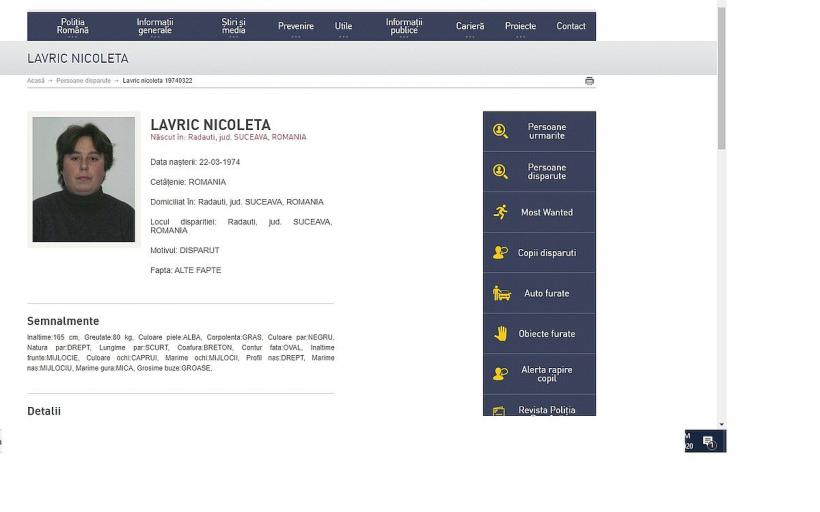Click the print page icon
Viewport: 820px width, 512px height.
(x=589, y=81)
